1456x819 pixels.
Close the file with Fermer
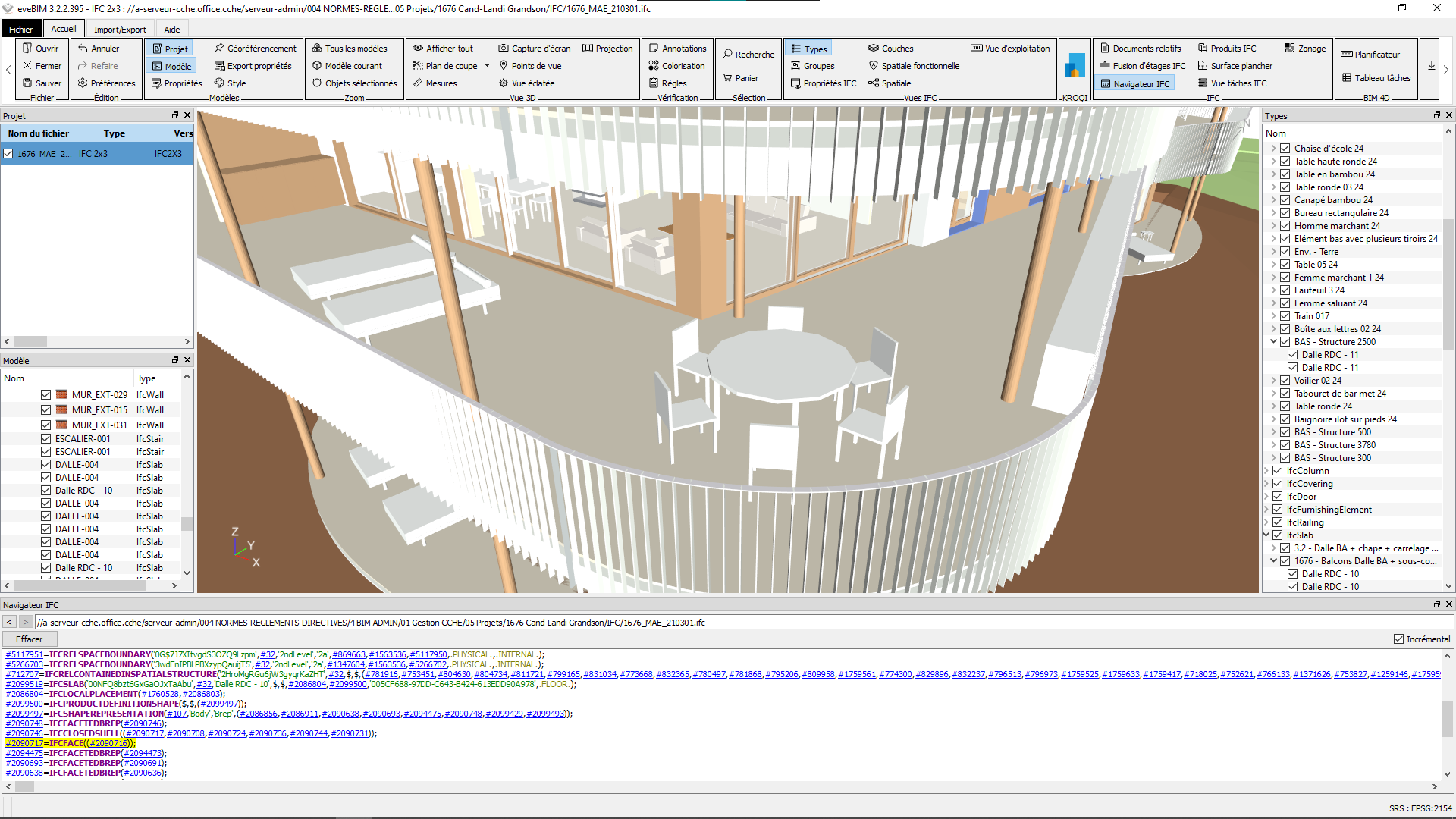click(42, 66)
